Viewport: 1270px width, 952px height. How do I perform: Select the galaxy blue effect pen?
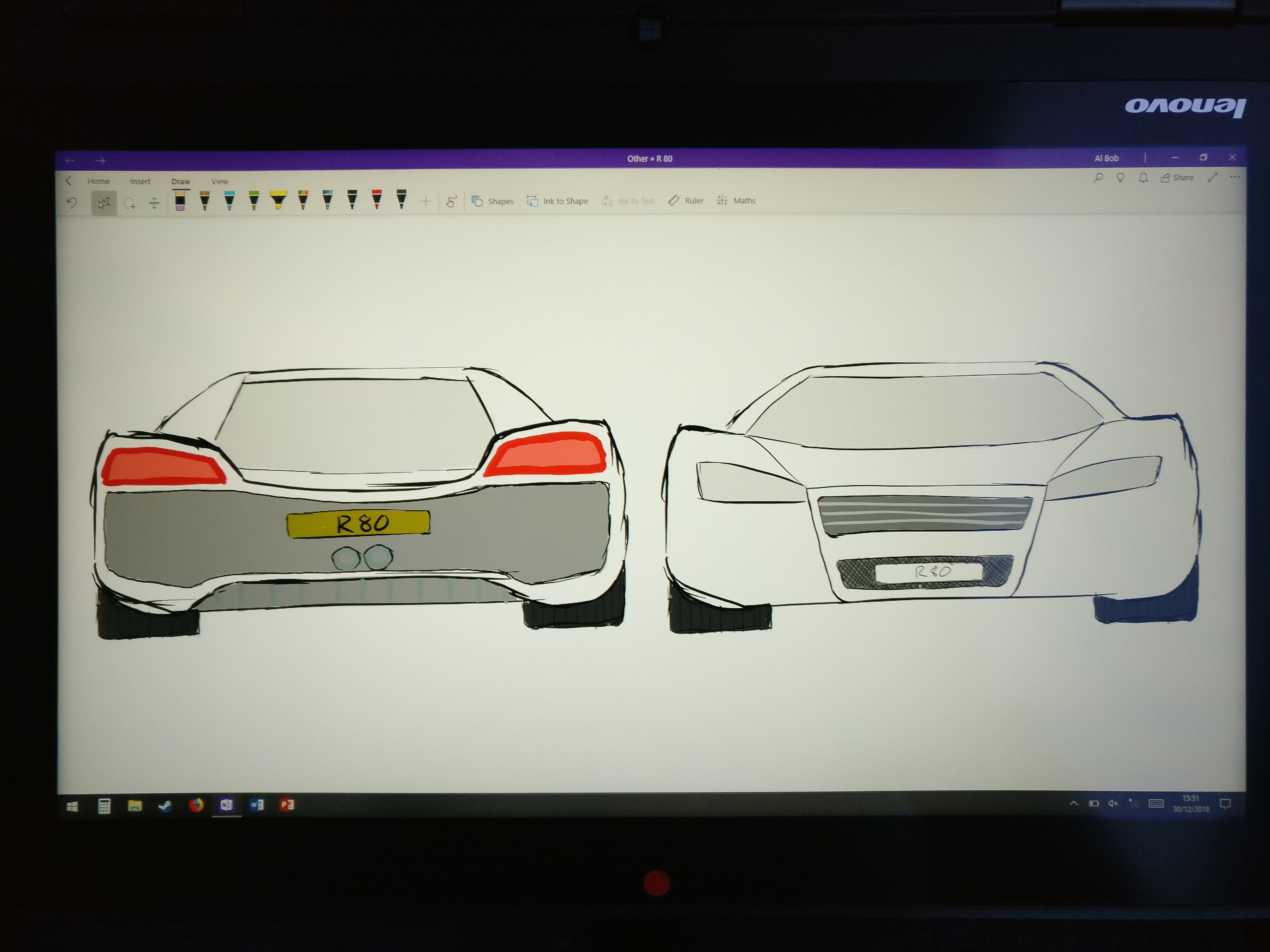click(x=327, y=200)
